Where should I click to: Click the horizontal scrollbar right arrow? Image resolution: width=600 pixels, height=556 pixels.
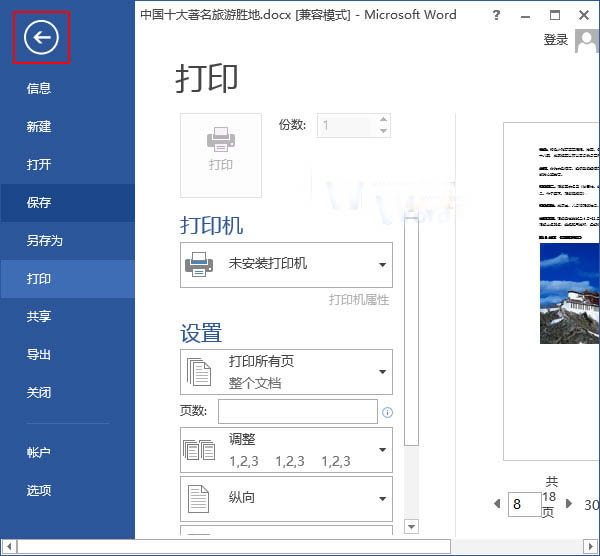point(590,546)
